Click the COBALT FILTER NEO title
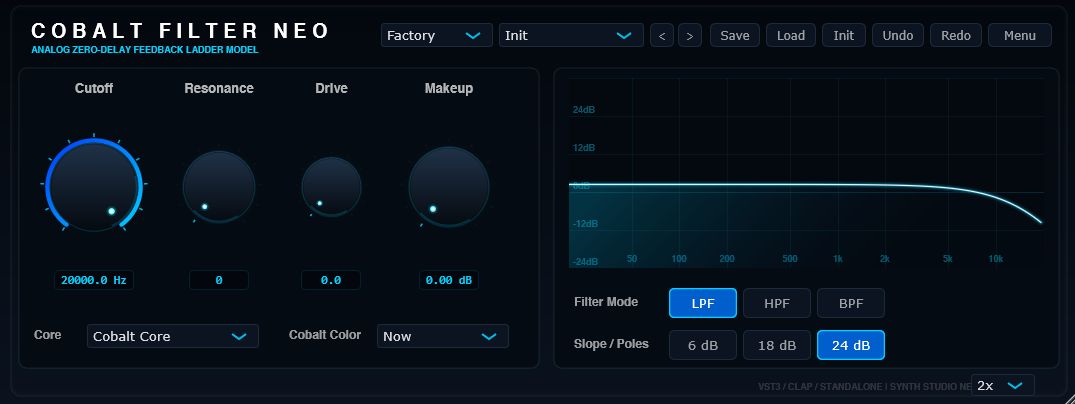 coord(181,31)
